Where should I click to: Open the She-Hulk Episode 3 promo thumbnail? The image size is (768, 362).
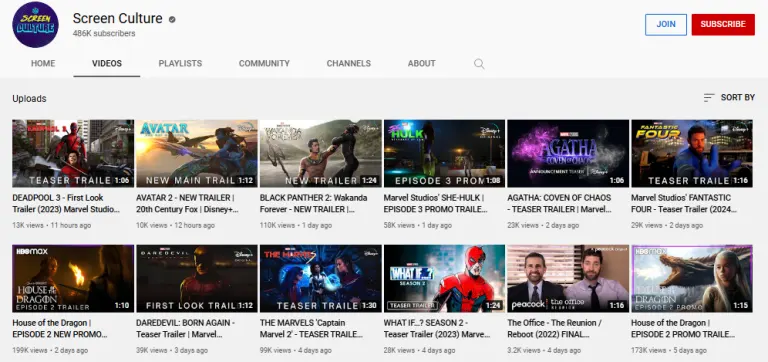(x=444, y=153)
